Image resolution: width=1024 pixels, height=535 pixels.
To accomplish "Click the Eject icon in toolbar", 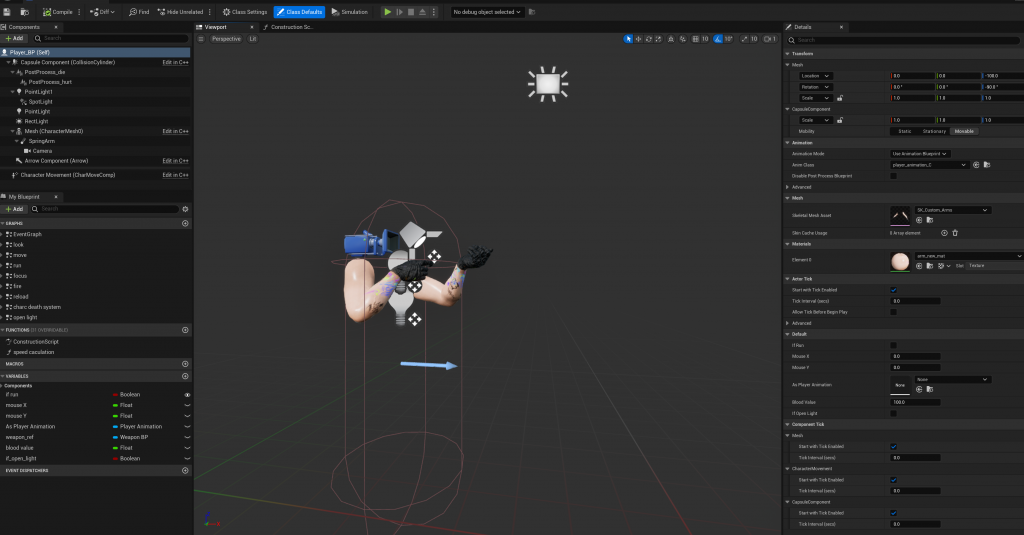I will click(423, 12).
